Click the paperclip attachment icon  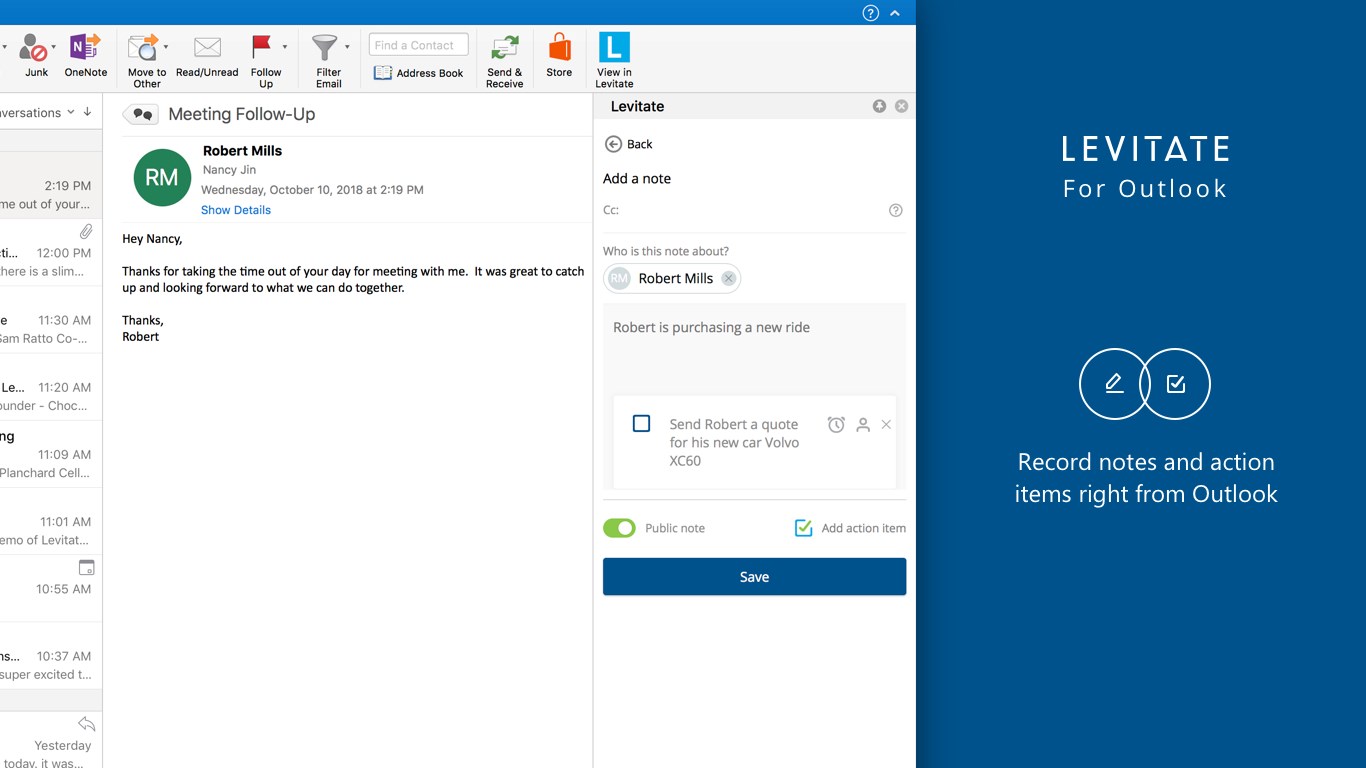(86, 231)
